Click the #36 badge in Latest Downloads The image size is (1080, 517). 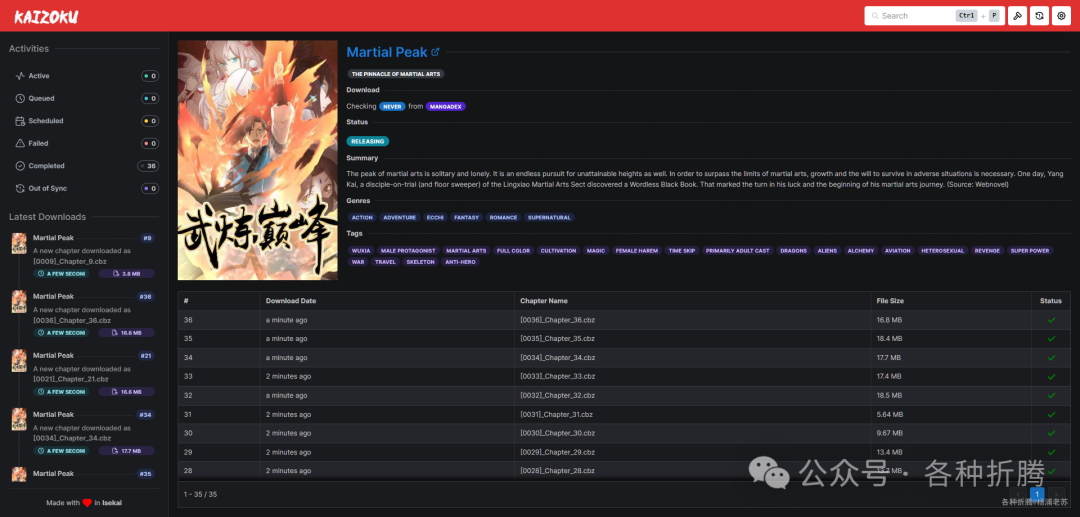(145, 297)
